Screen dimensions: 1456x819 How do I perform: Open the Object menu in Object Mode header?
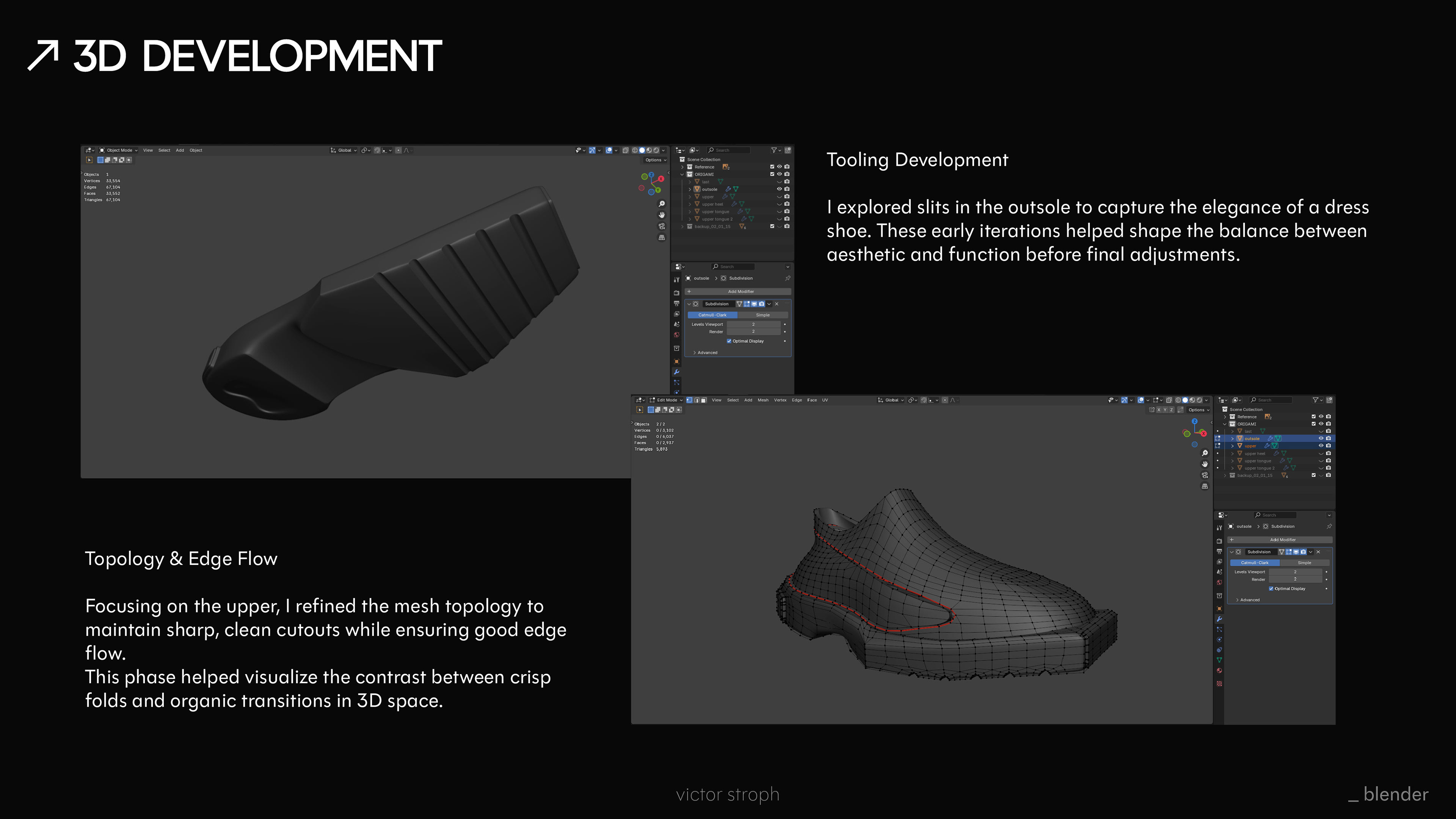[196, 151]
